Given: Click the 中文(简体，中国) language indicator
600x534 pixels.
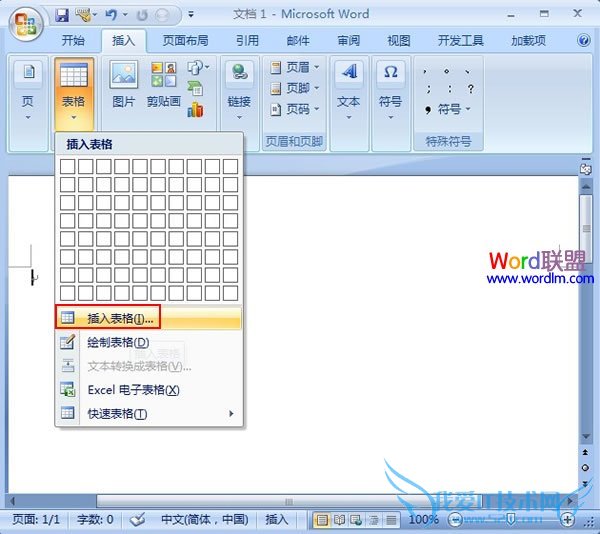Looking at the screenshot, I should tap(205, 519).
